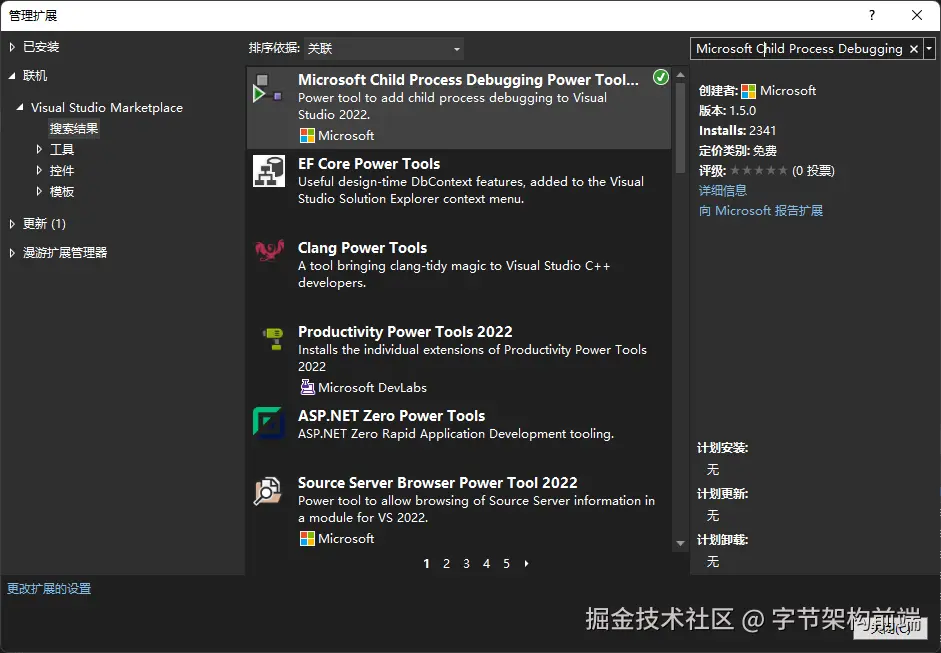941x653 pixels.
Task: Click into the extension search field
Action: tap(799, 49)
